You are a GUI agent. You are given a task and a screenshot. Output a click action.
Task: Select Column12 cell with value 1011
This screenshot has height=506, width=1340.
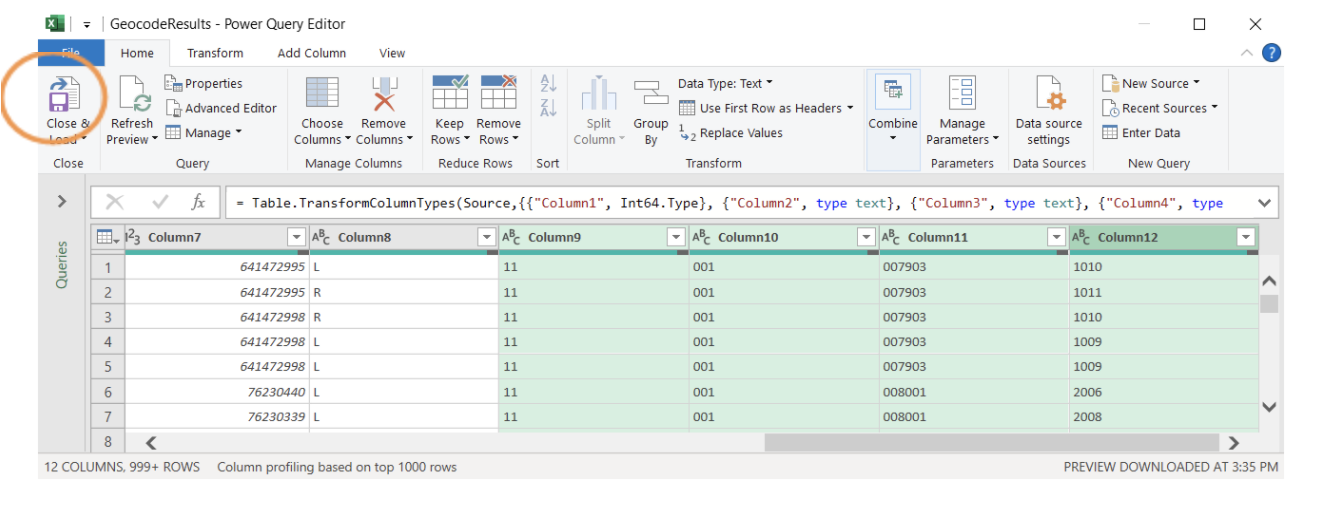tap(1163, 292)
